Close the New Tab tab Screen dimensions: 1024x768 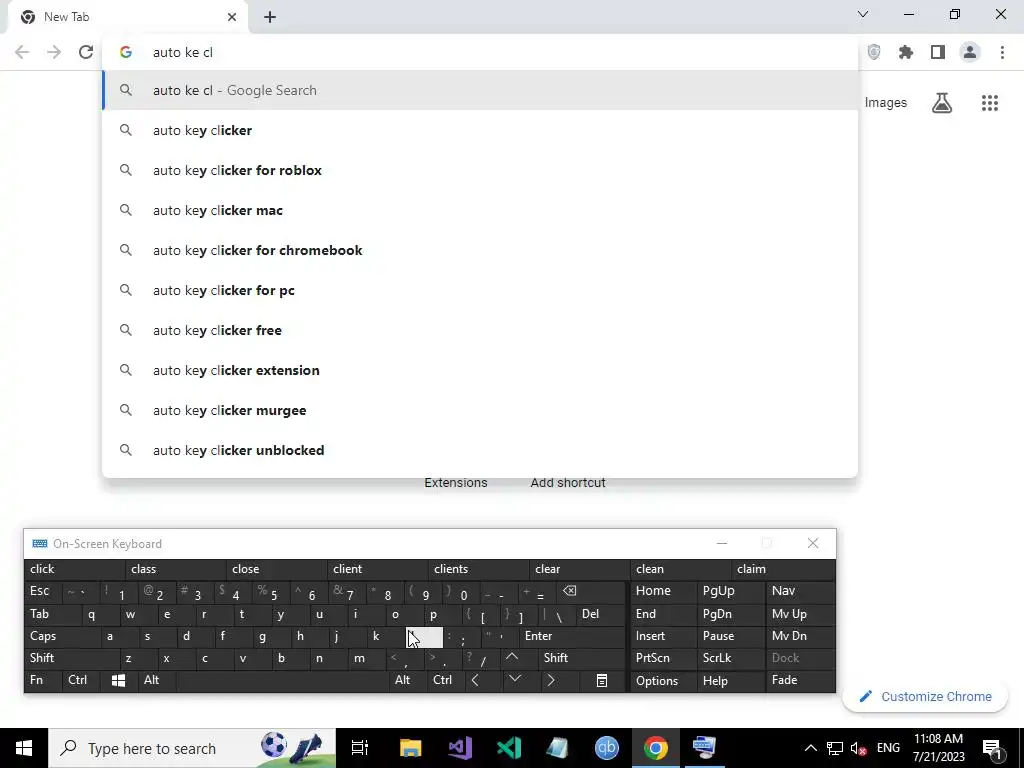232,17
